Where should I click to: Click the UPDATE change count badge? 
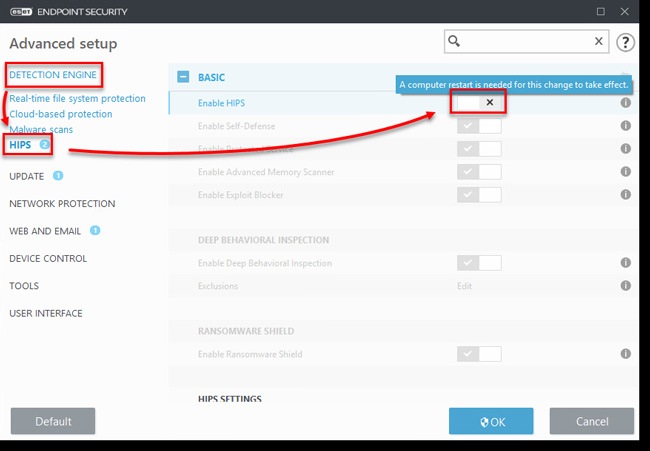pyautogui.click(x=58, y=176)
